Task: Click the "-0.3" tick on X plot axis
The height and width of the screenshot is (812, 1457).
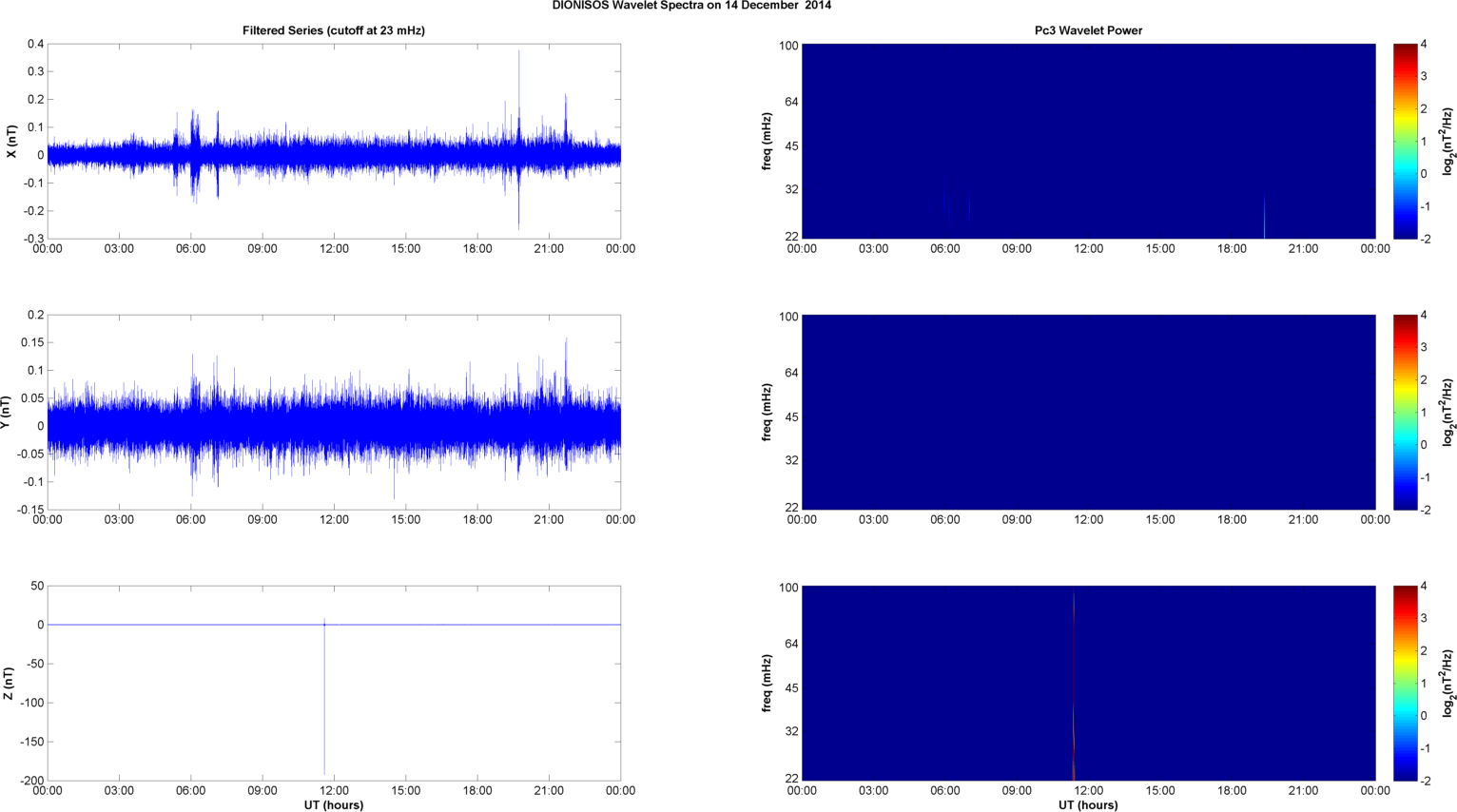Action: [33, 239]
